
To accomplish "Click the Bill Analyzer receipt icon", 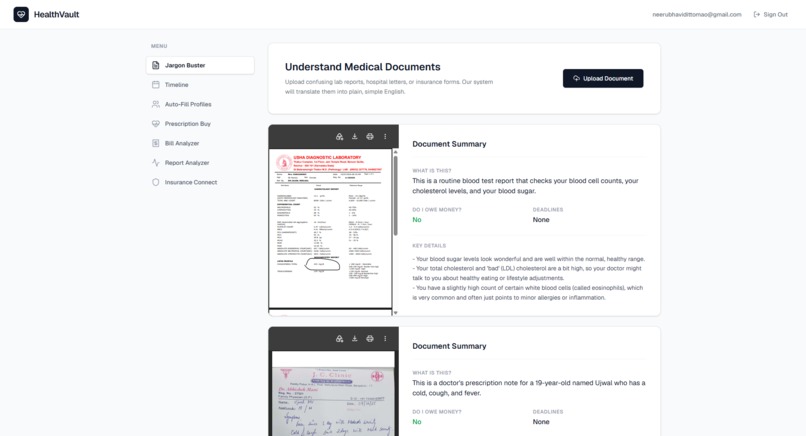I will click(156, 143).
